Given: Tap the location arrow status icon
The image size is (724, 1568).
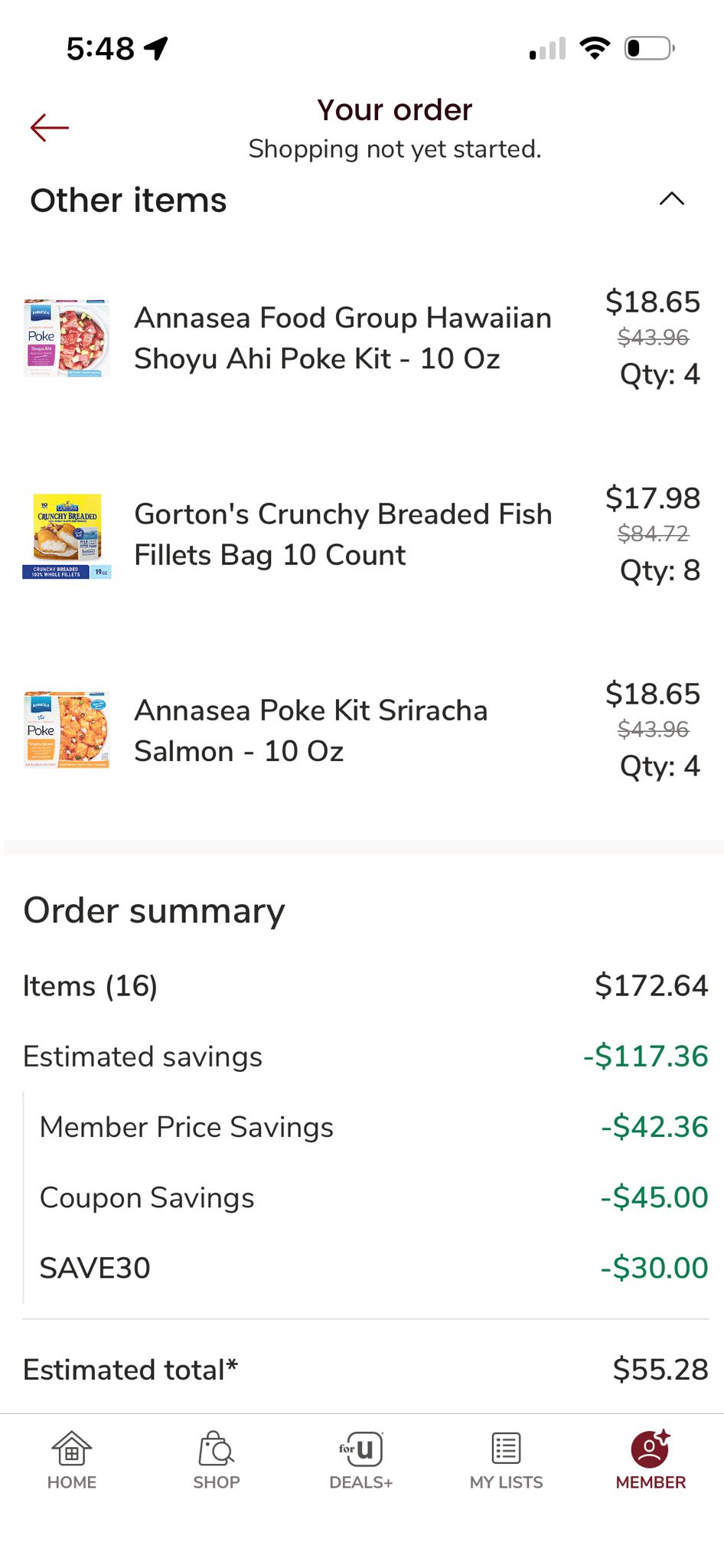Looking at the screenshot, I should pyautogui.click(x=156, y=48).
